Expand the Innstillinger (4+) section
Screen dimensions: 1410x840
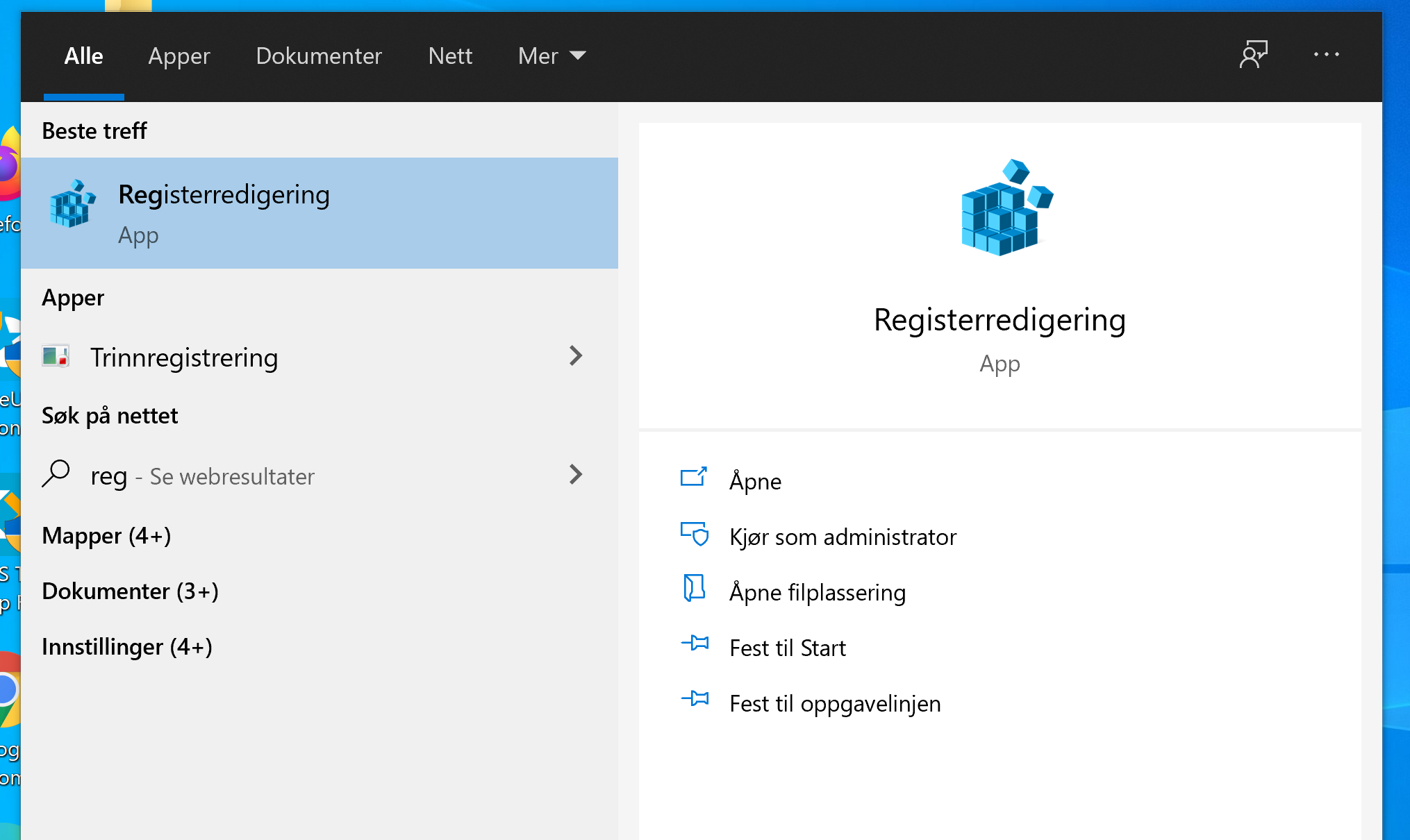[127, 646]
